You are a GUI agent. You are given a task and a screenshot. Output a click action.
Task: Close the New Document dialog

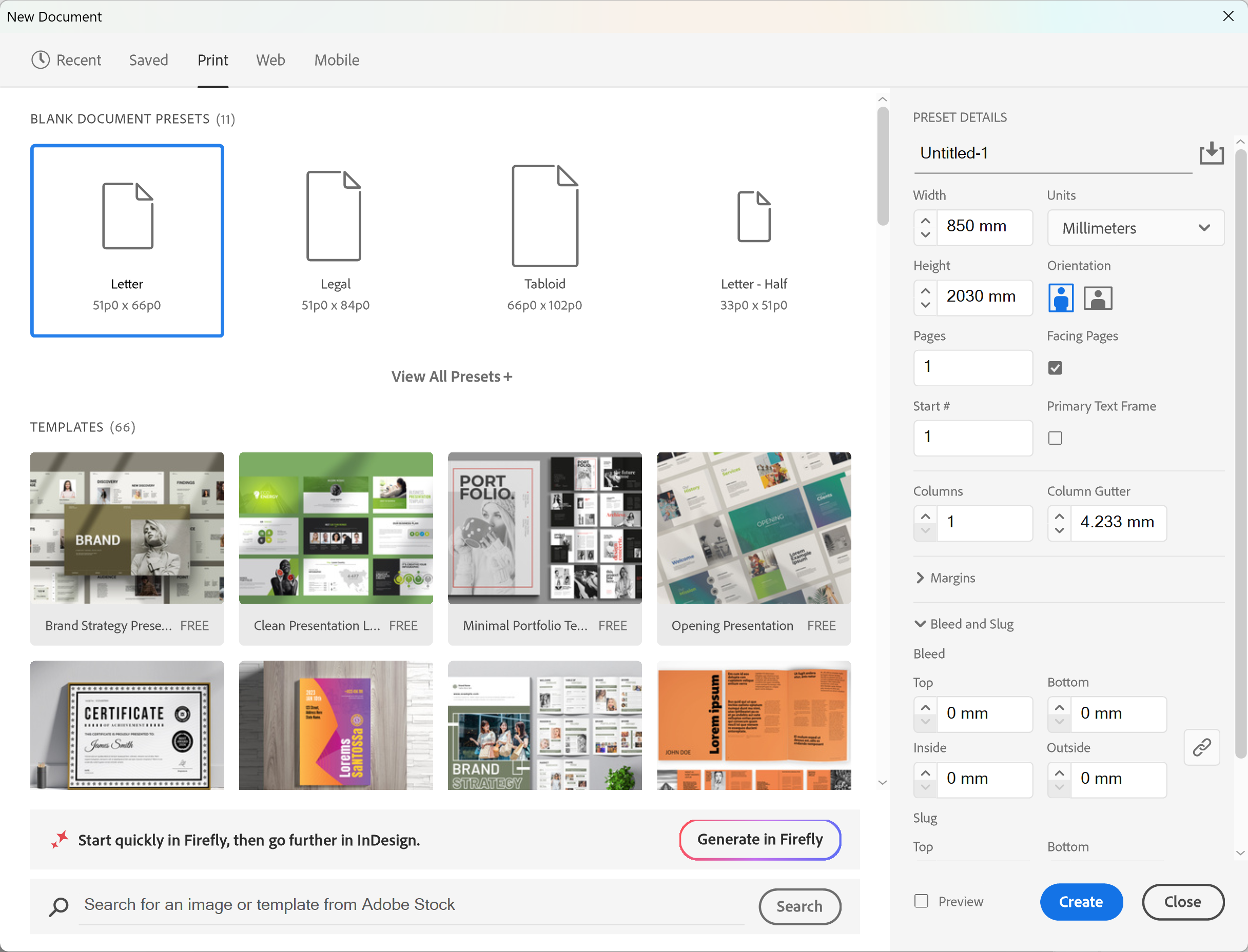coord(1227,16)
